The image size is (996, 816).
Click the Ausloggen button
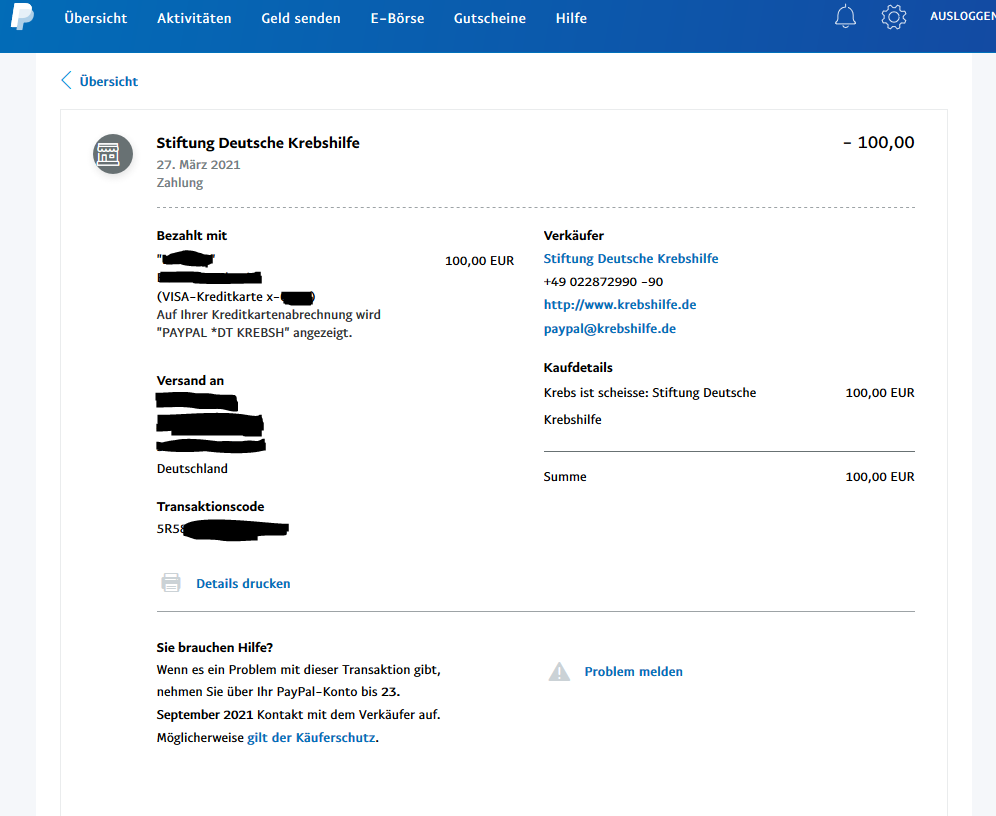coord(962,17)
